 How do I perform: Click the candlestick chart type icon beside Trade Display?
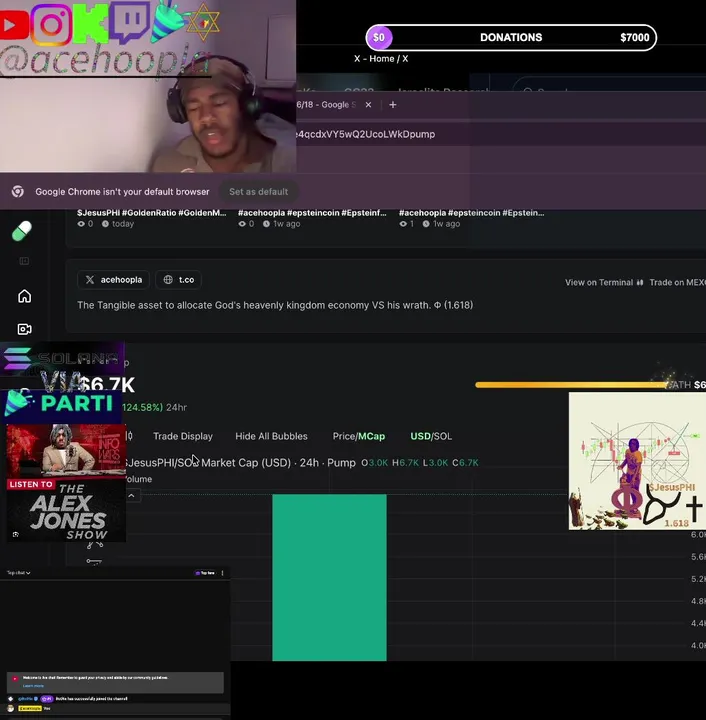point(129,436)
